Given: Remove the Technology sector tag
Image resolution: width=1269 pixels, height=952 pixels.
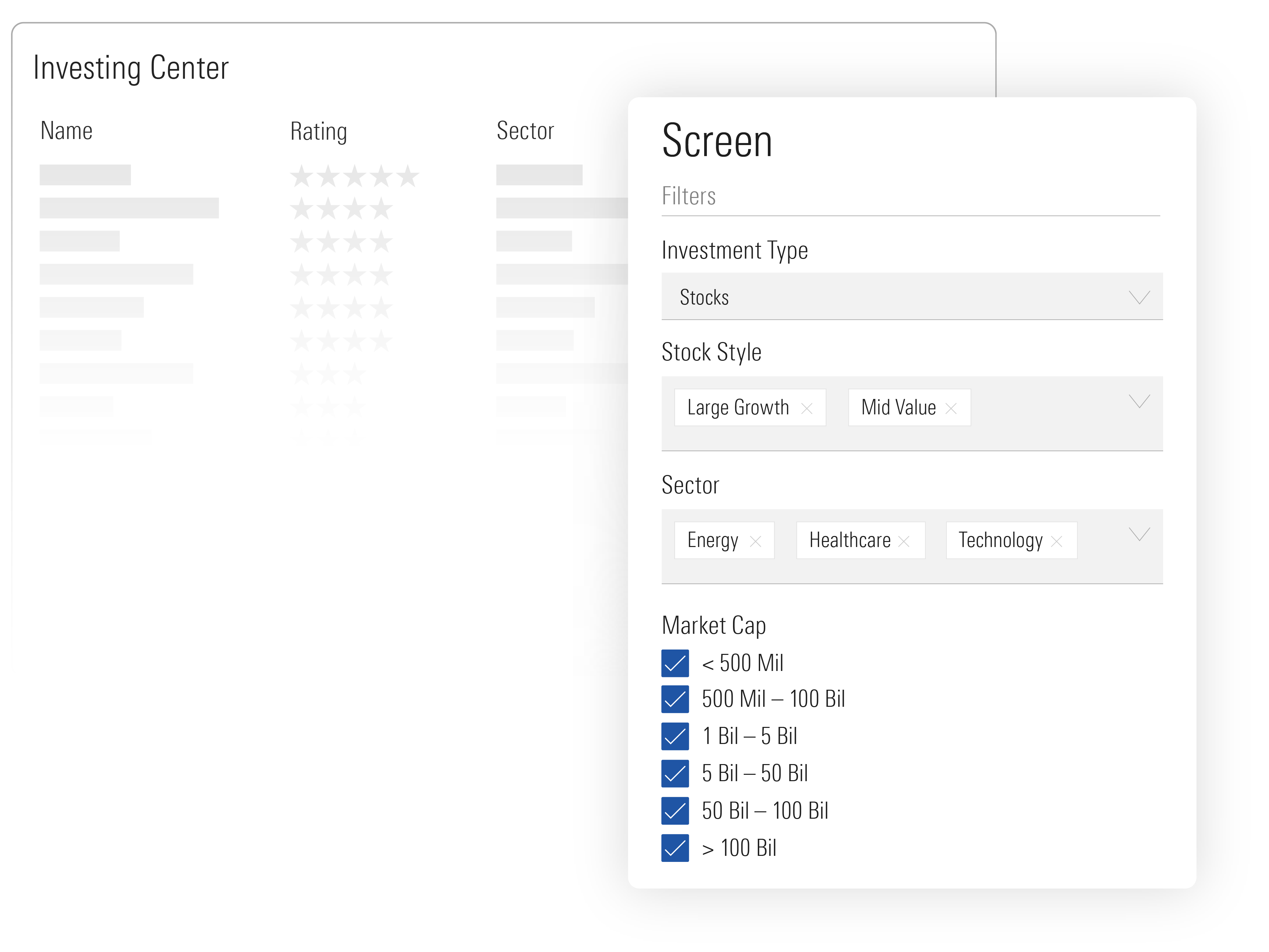Looking at the screenshot, I should pos(1056,541).
